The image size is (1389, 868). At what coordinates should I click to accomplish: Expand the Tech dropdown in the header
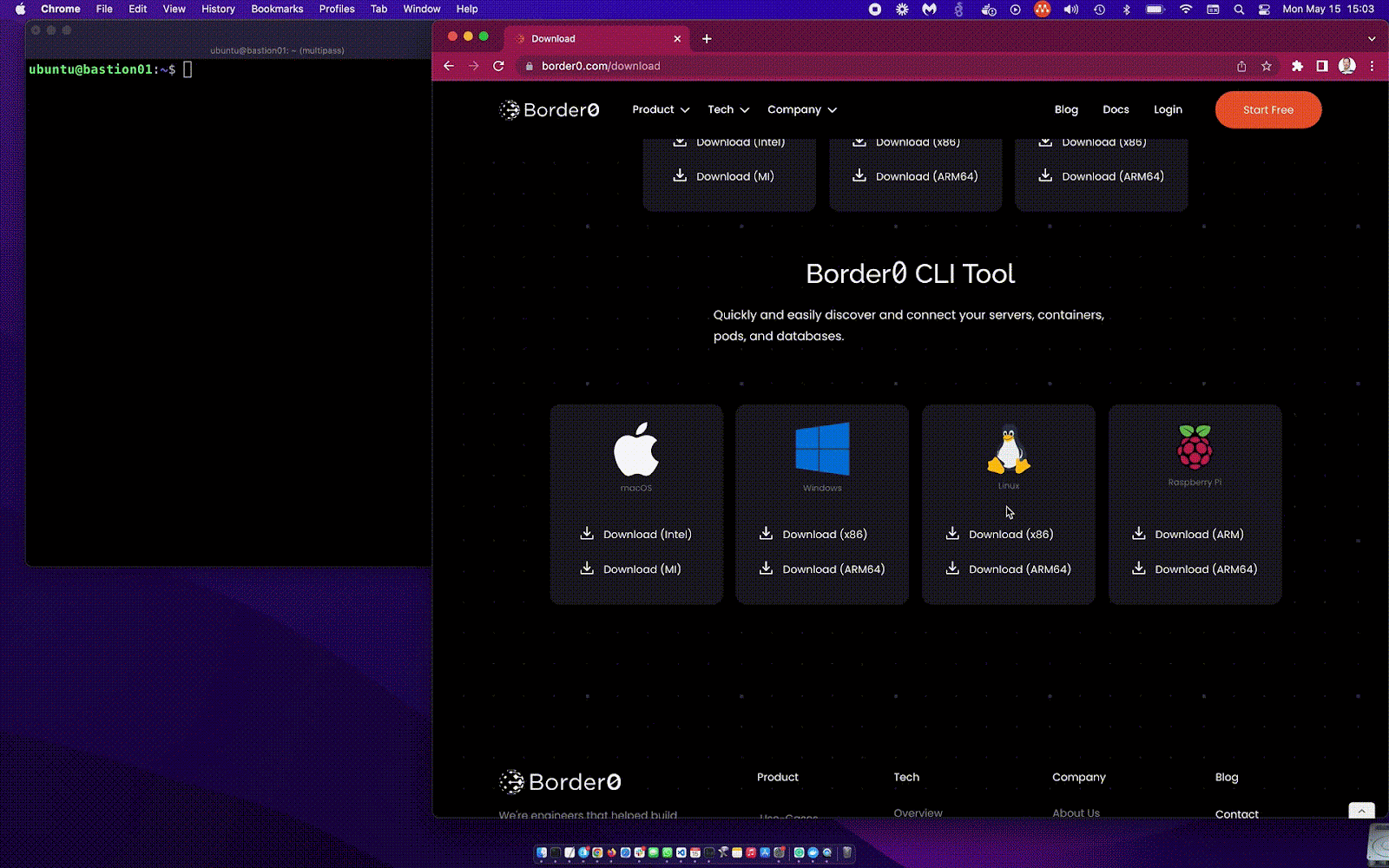point(728,109)
